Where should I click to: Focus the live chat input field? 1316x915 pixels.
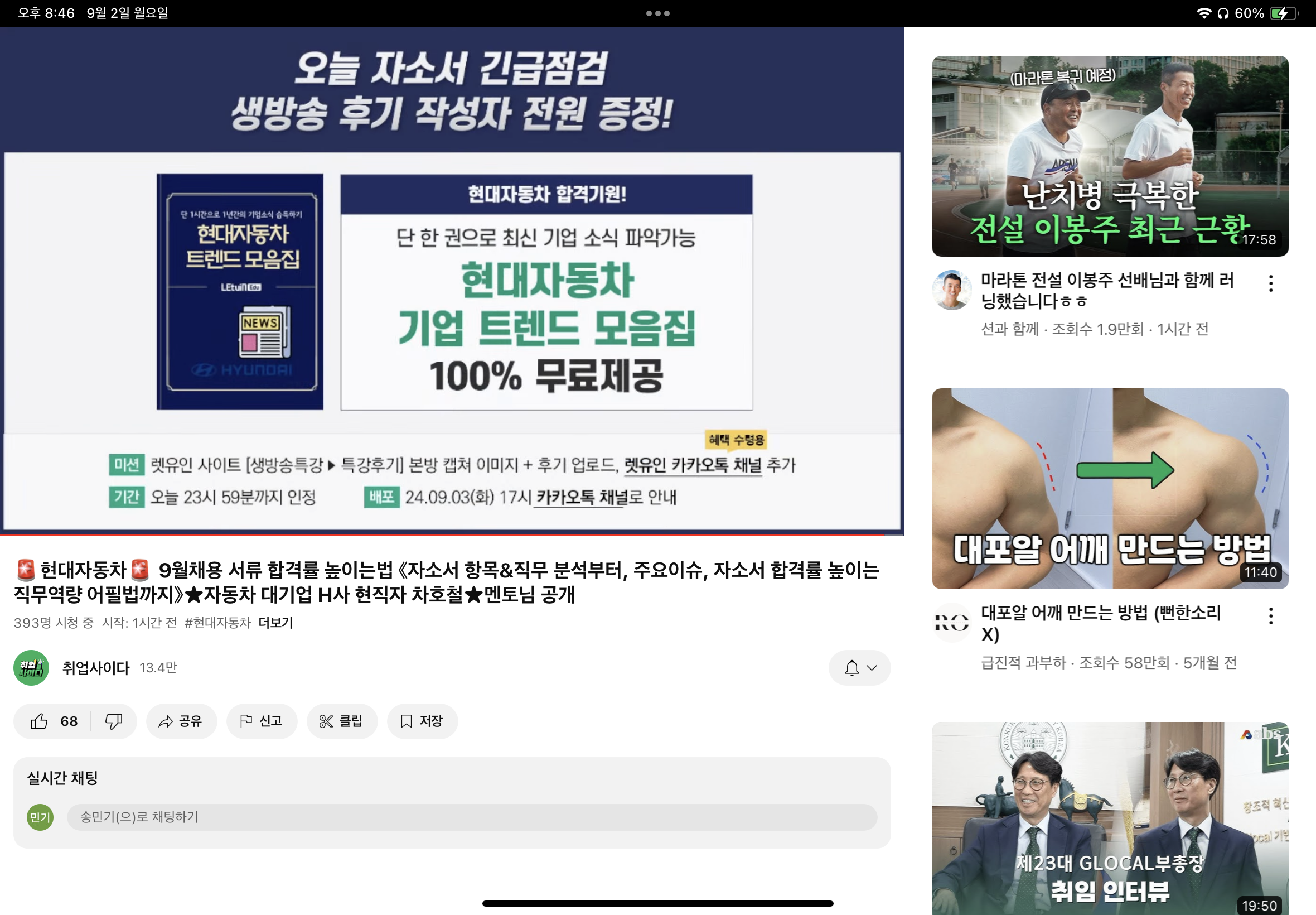click(x=472, y=817)
